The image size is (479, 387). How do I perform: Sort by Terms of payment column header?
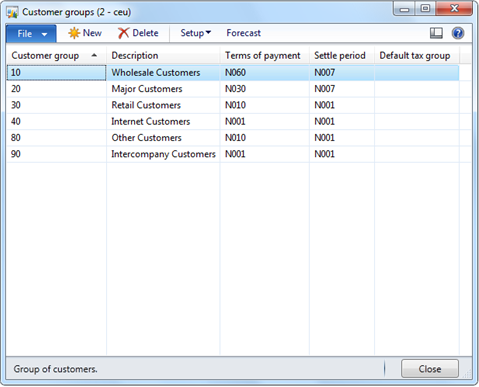(265, 55)
